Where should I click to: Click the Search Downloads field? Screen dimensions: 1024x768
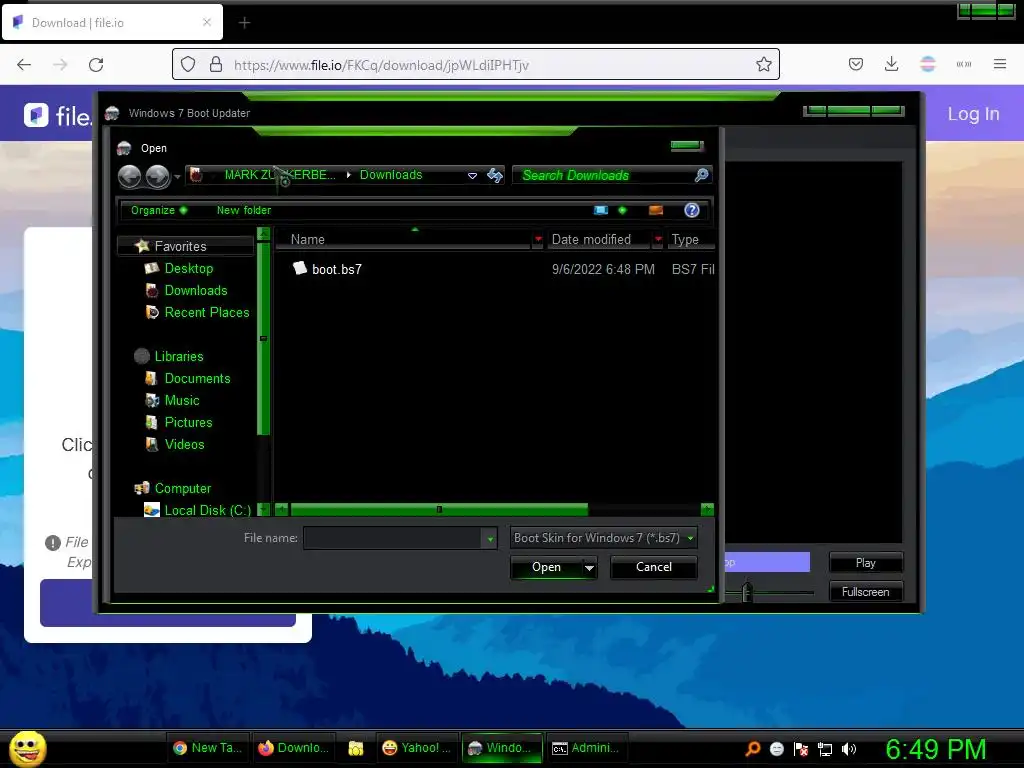tap(604, 175)
